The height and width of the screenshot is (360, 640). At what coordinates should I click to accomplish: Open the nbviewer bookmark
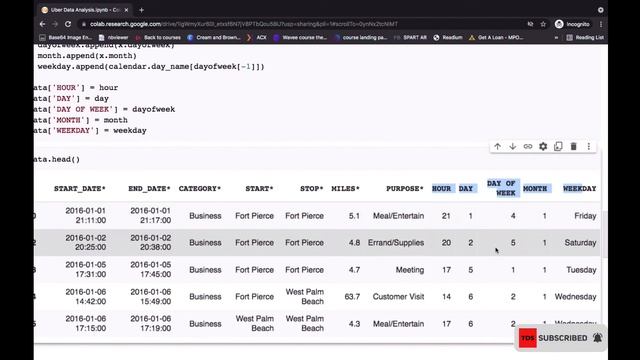click(x=113, y=37)
